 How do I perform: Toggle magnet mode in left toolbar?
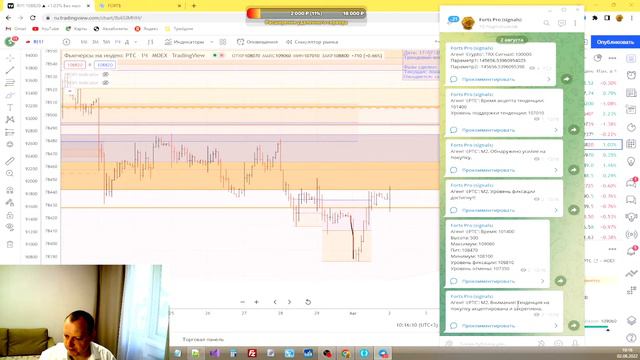click(x=10, y=190)
